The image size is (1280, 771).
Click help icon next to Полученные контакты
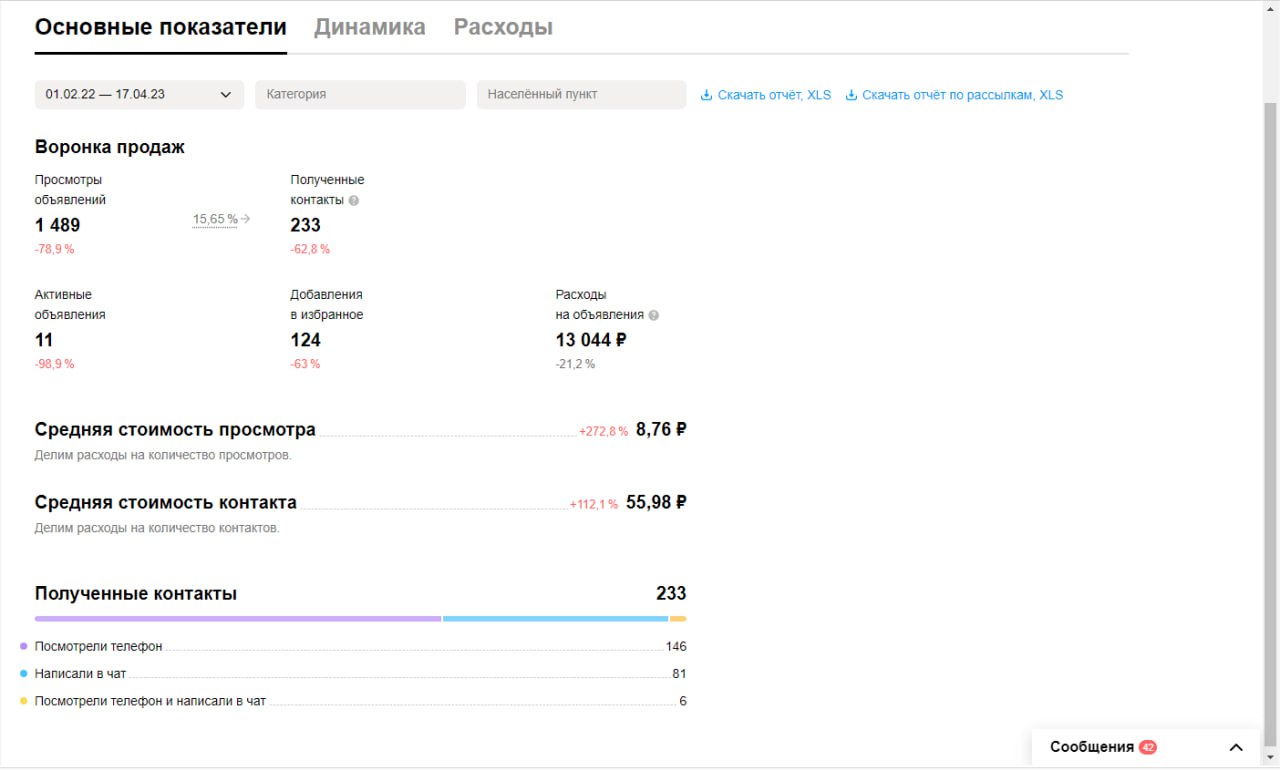coord(354,200)
